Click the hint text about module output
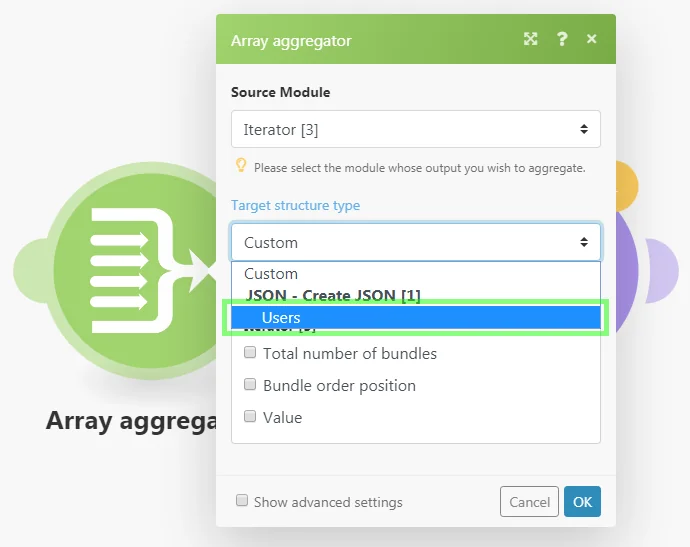 [419, 168]
